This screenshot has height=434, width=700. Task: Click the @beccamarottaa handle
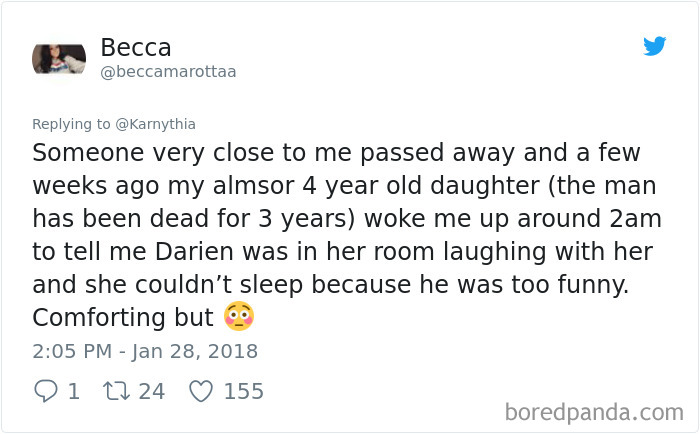click(x=168, y=71)
